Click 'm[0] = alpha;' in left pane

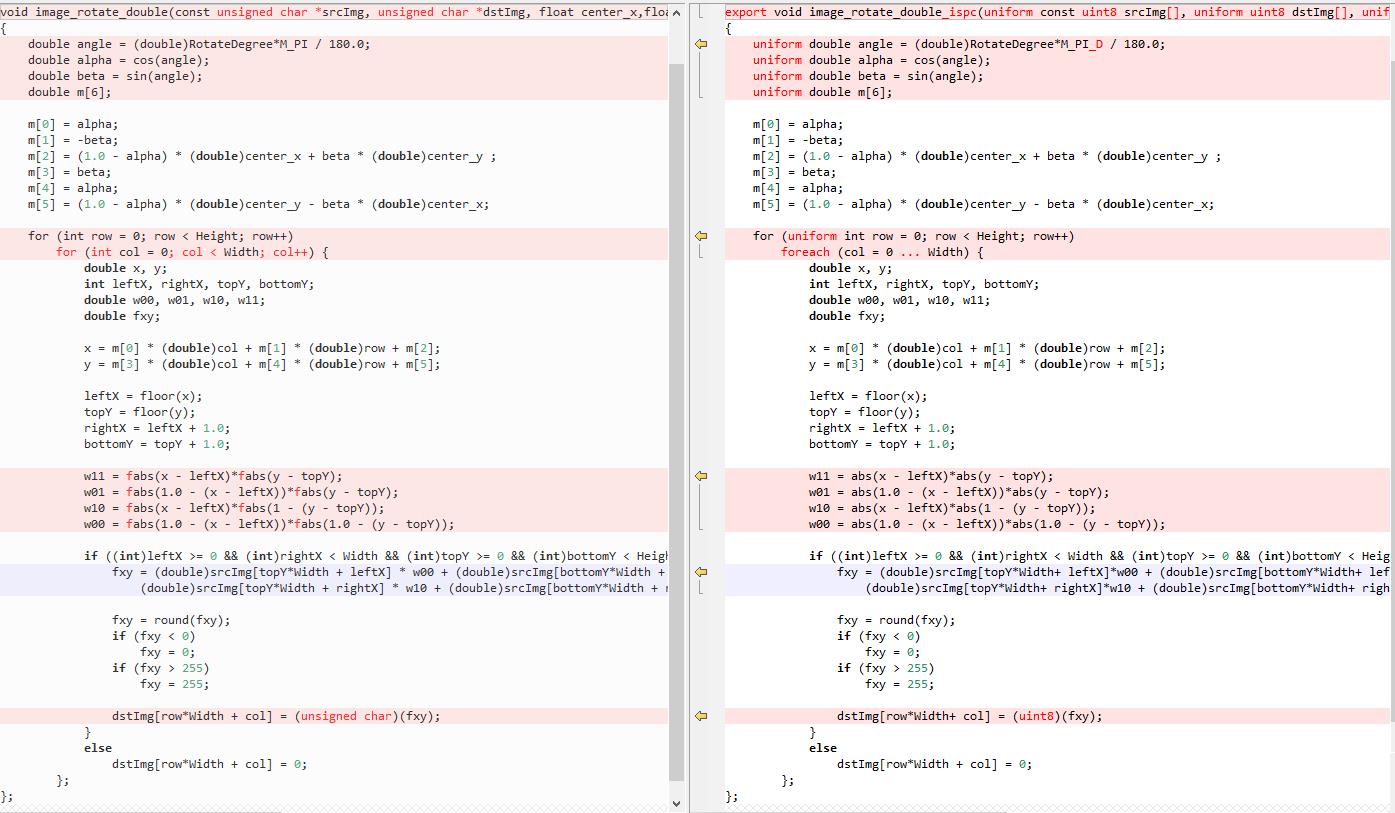tap(73, 124)
